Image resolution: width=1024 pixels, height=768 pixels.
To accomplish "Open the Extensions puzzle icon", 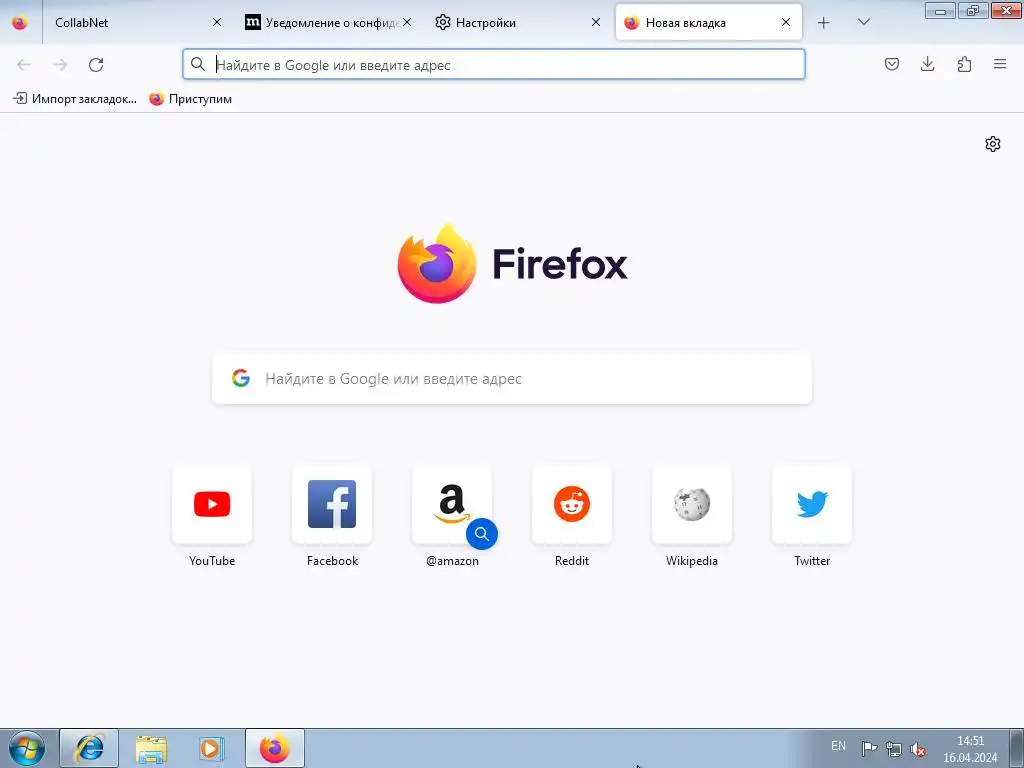I will coord(964,64).
